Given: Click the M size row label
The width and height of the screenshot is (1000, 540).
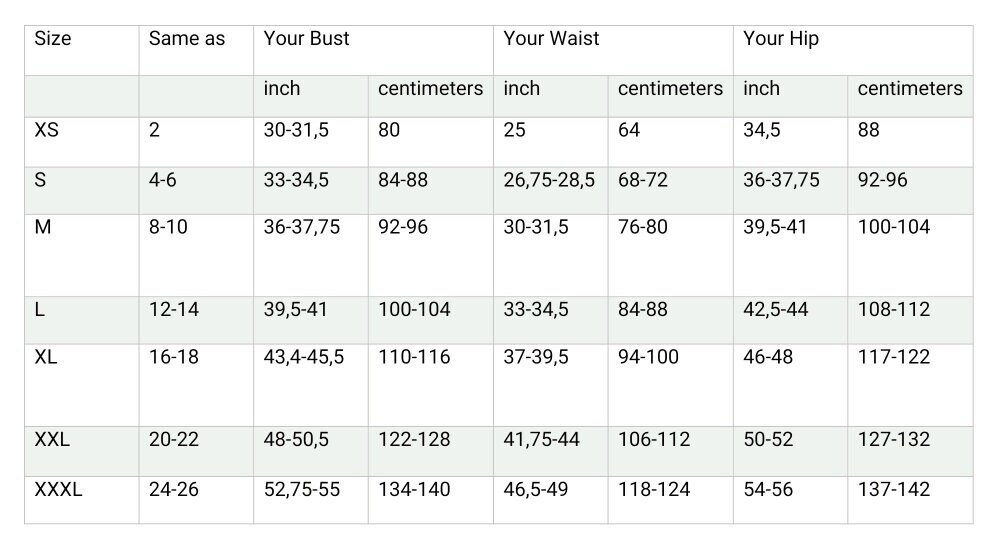Looking at the screenshot, I should point(43,226).
